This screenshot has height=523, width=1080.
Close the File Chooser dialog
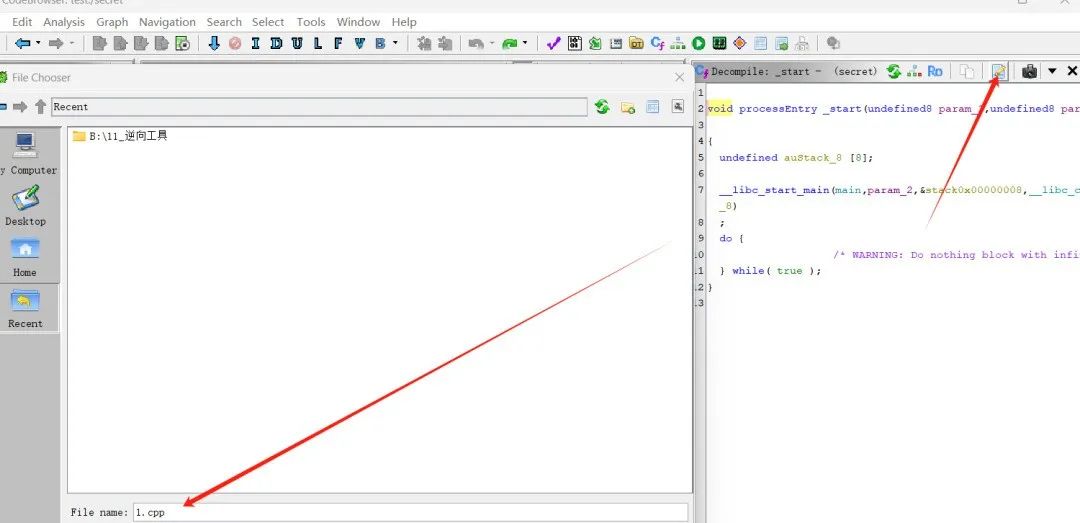680,77
